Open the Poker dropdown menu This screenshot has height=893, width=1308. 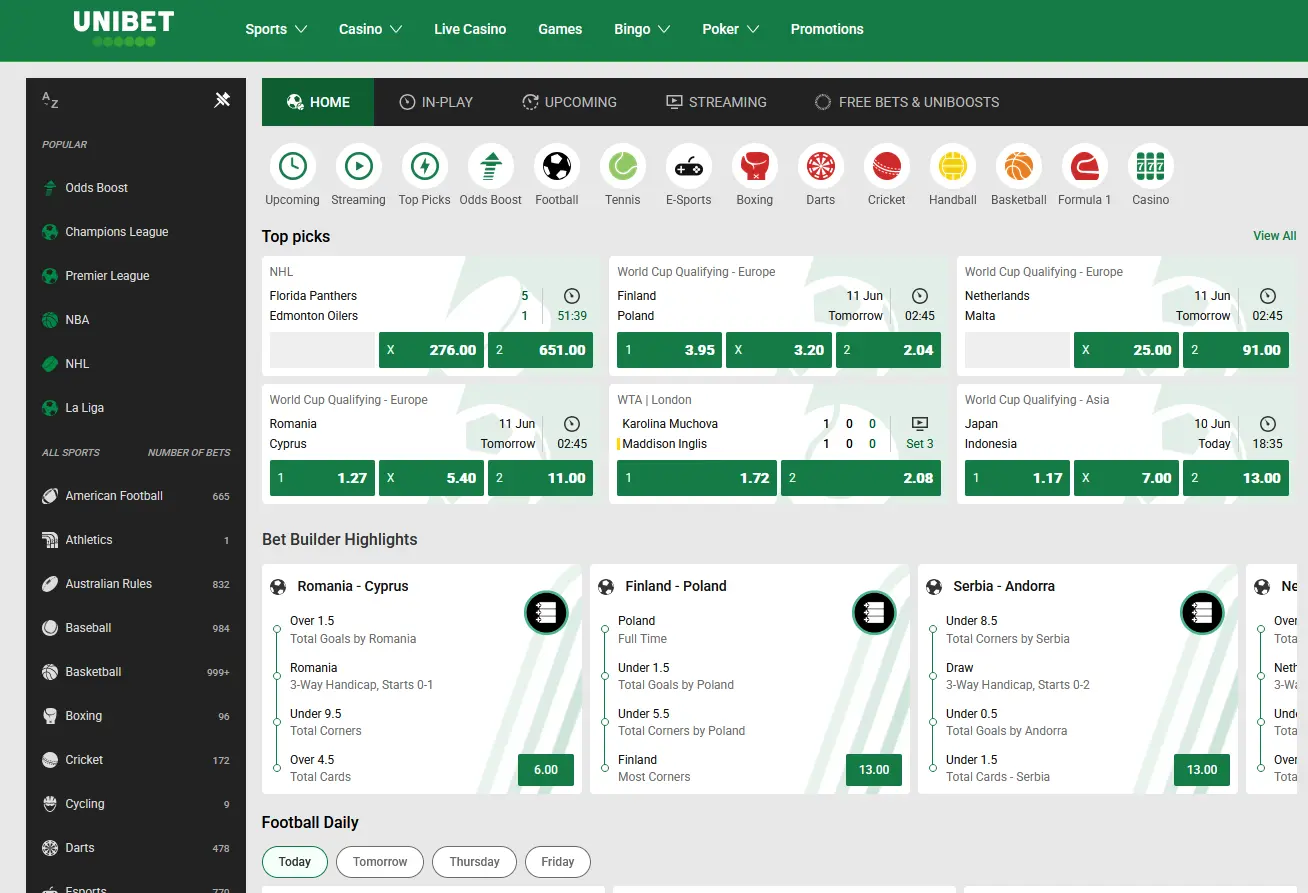click(730, 29)
